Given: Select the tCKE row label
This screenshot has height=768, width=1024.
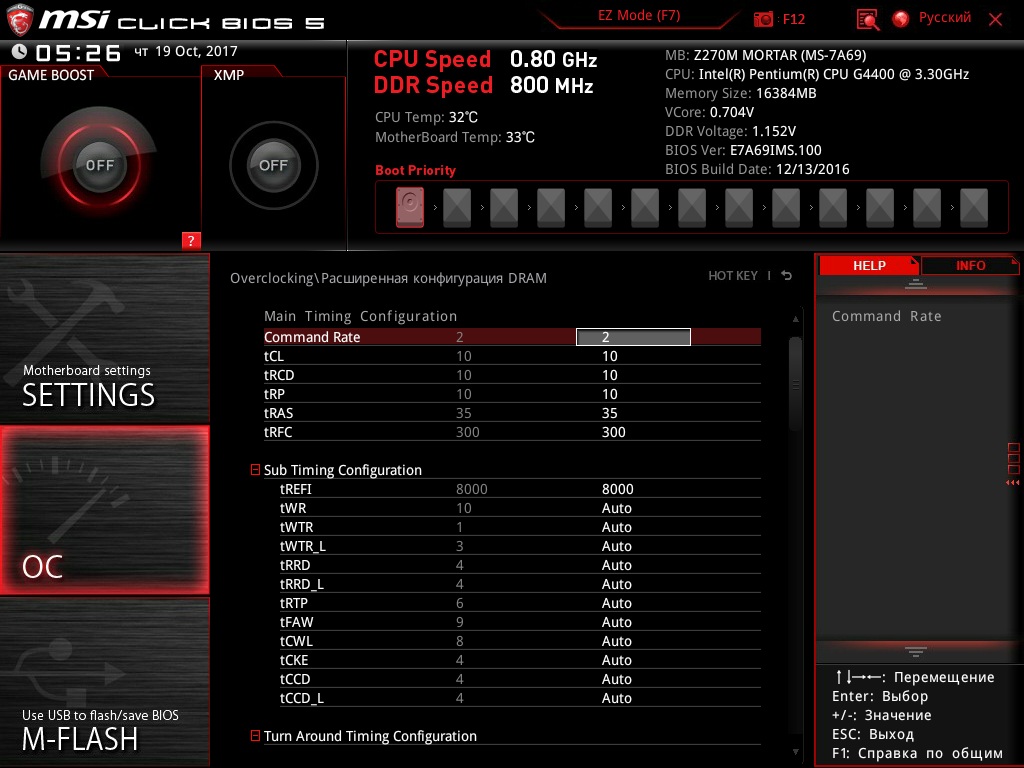Looking at the screenshot, I should click(294, 660).
